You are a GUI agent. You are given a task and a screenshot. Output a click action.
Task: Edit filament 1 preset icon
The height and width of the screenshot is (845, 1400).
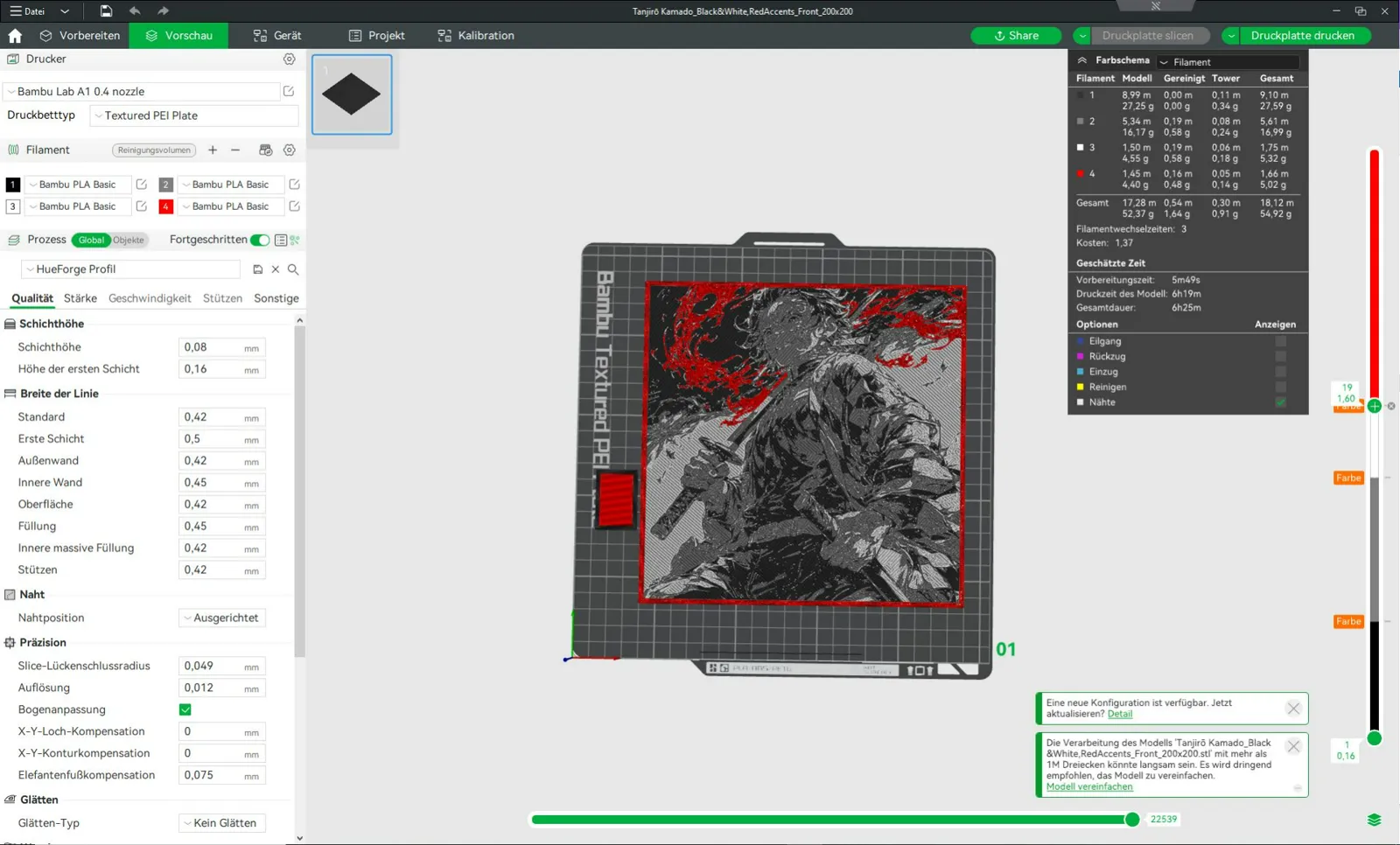(142, 185)
